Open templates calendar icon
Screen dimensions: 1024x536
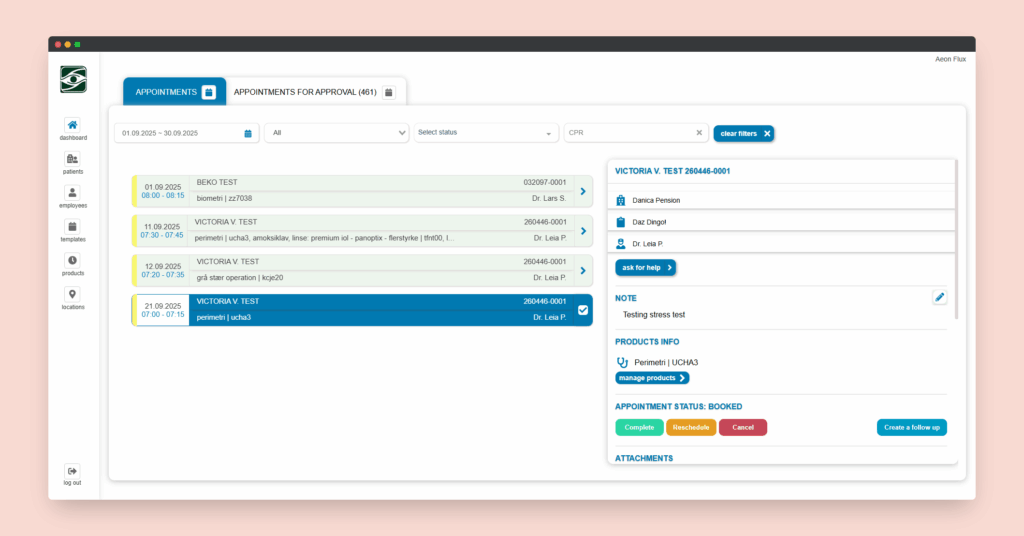(x=72, y=227)
